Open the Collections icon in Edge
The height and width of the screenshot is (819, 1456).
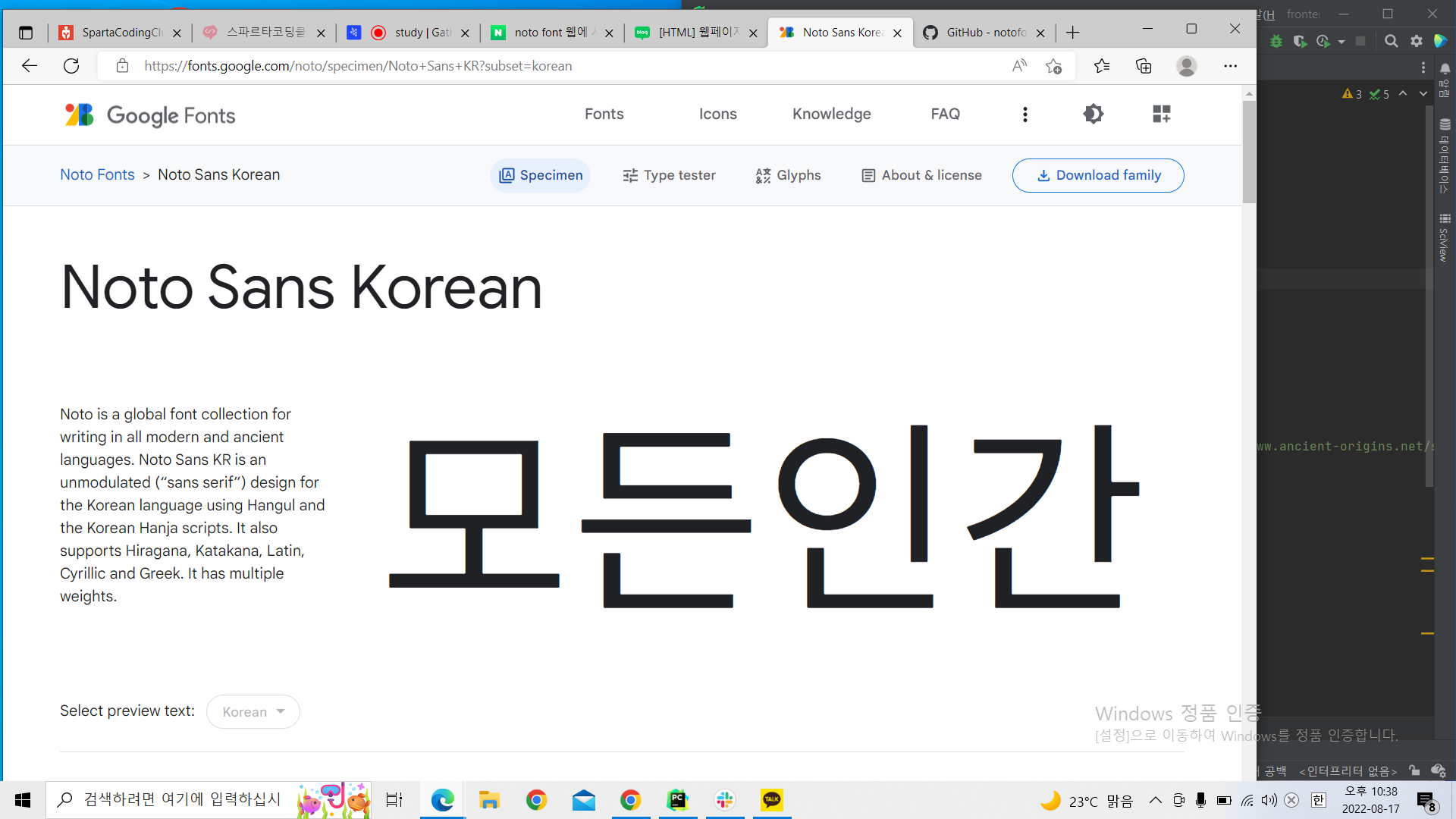coord(1144,66)
